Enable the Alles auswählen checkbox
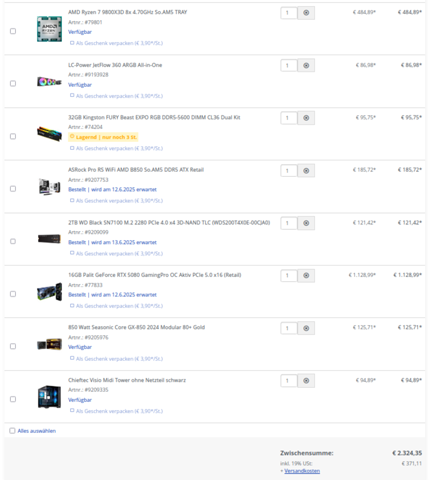 (x=12, y=431)
